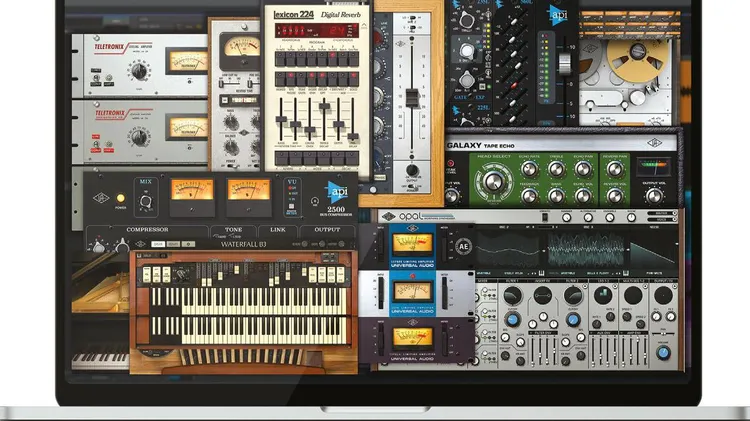Select the API 2500 Compressor section label
This screenshot has width=750, height=421.
pyautogui.click(x=147, y=230)
